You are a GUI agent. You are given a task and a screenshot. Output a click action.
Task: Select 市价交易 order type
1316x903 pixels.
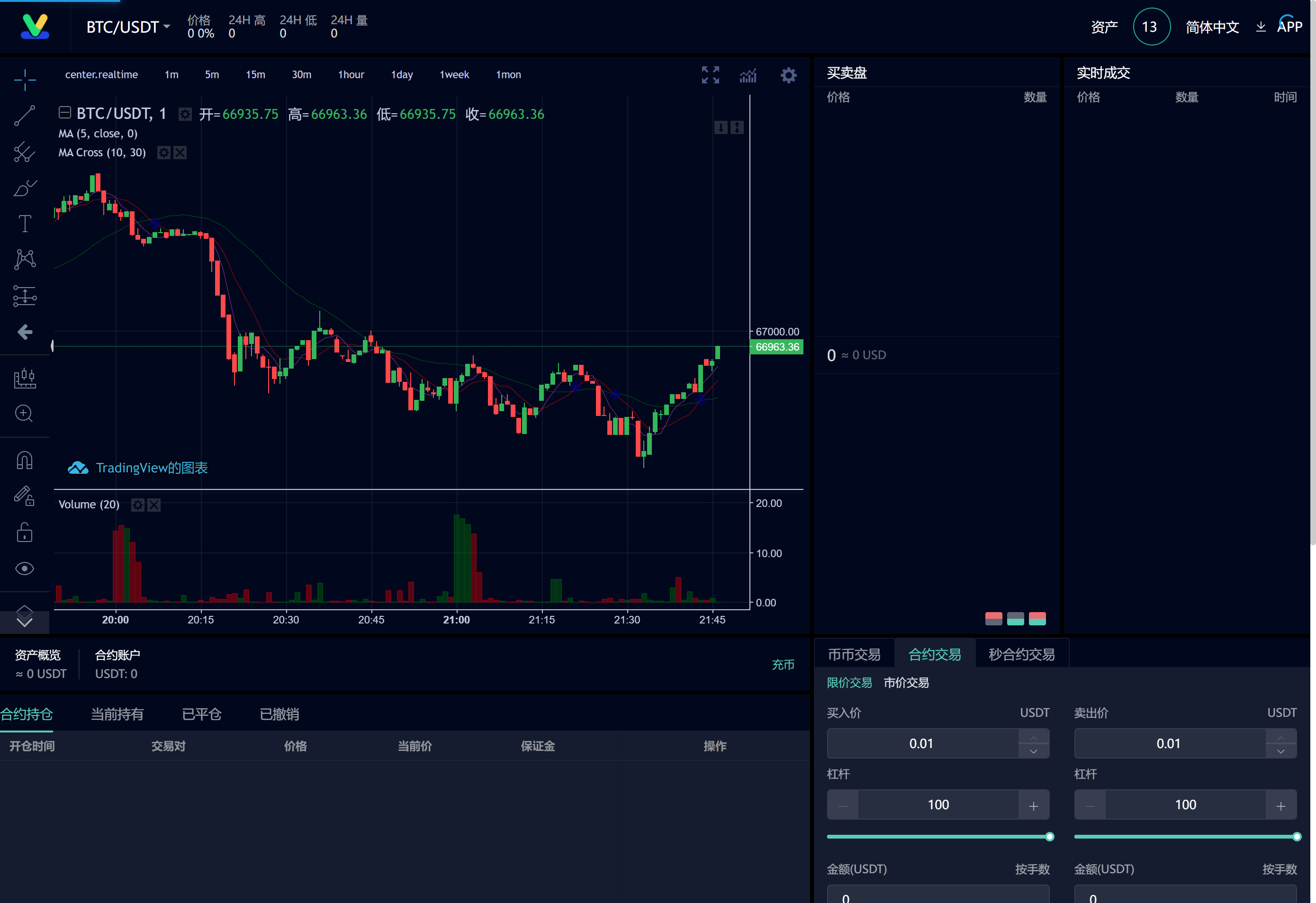pos(906,682)
